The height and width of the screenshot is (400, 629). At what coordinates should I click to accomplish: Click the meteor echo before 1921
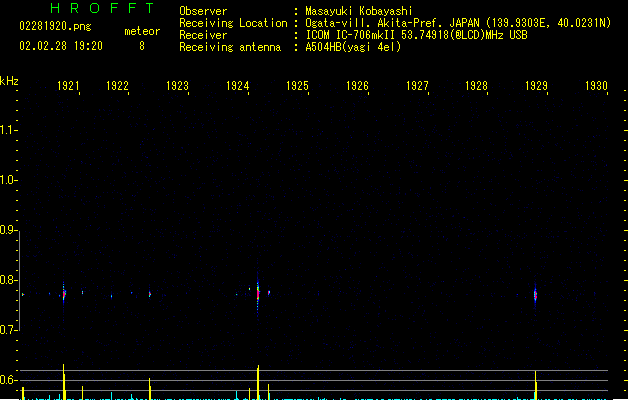(64, 294)
